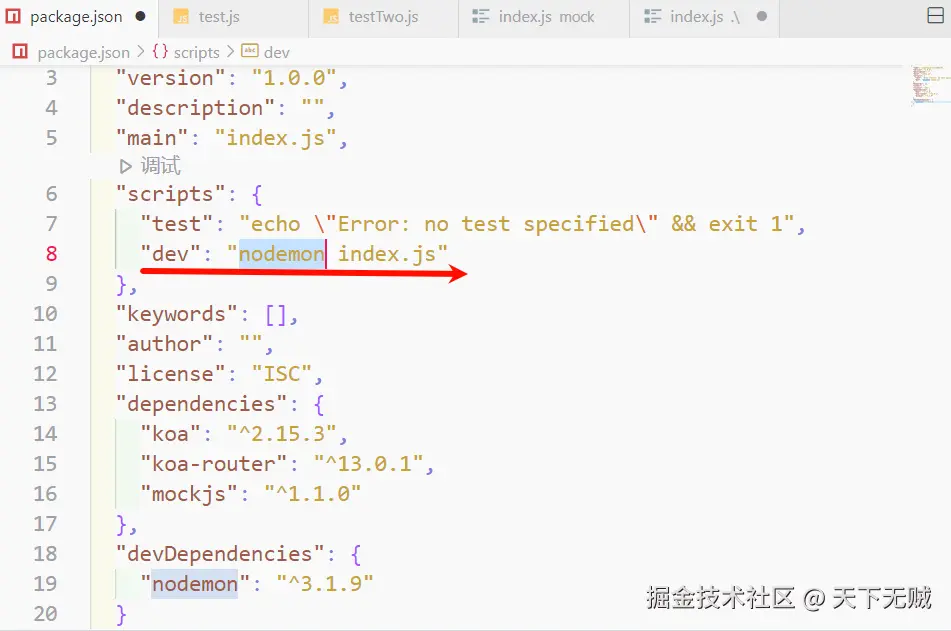The width and height of the screenshot is (951, 631).
Task: Click the "mockjs" dependency key
Action: (189, 494)
